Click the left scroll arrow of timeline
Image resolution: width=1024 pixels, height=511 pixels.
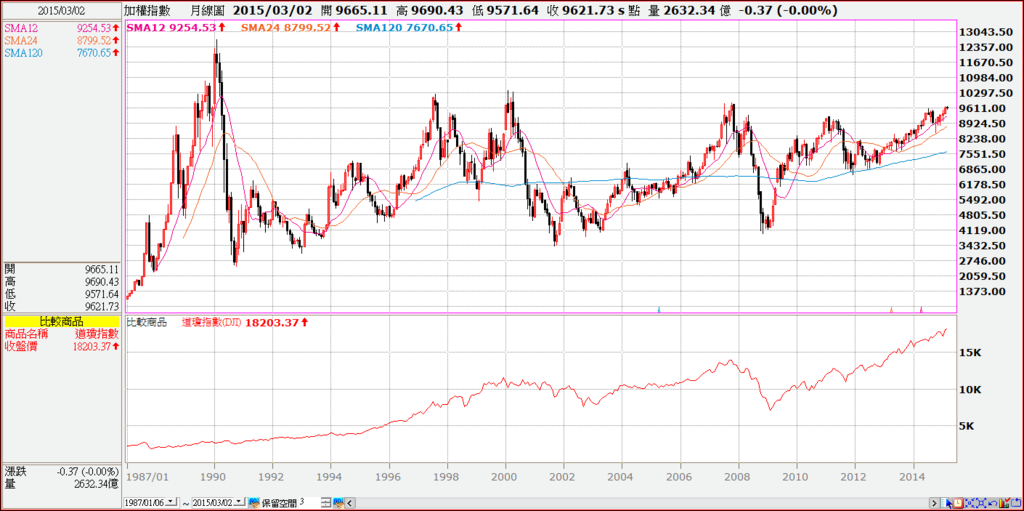pyautogui.click(x=350, y=503)
